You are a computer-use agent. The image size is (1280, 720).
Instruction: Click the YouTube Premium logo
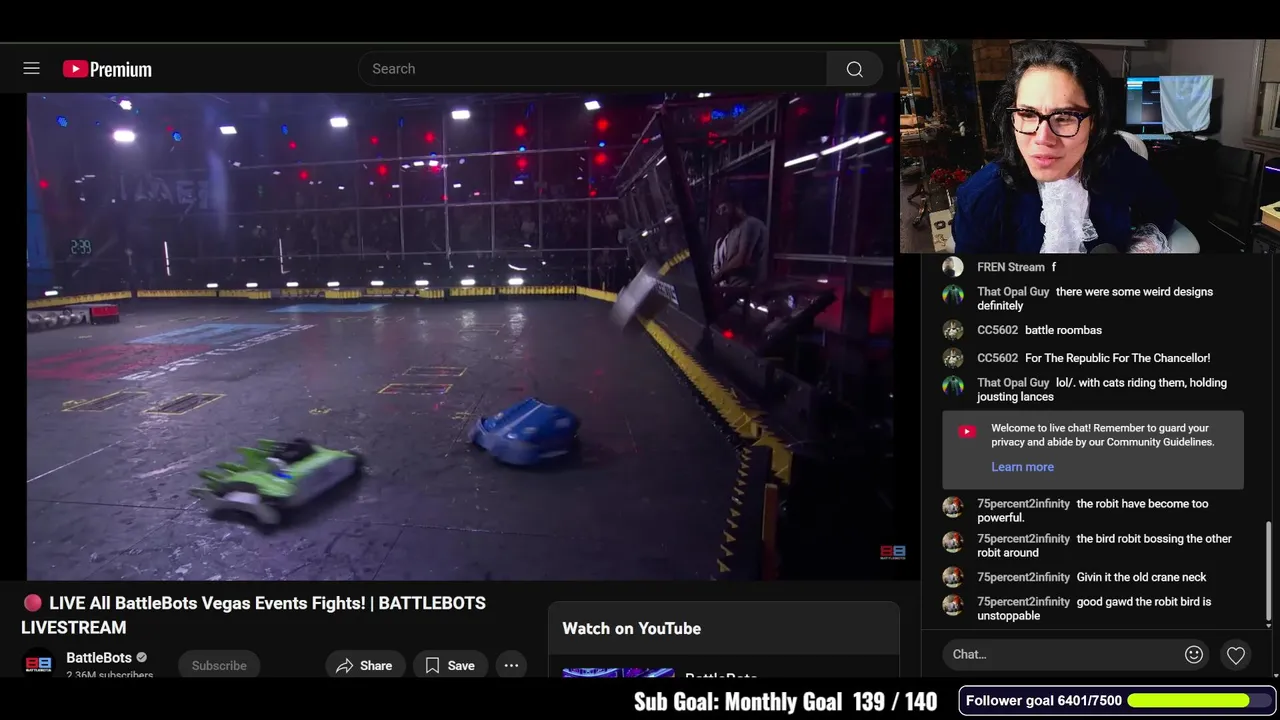click(x=107, y=69)
